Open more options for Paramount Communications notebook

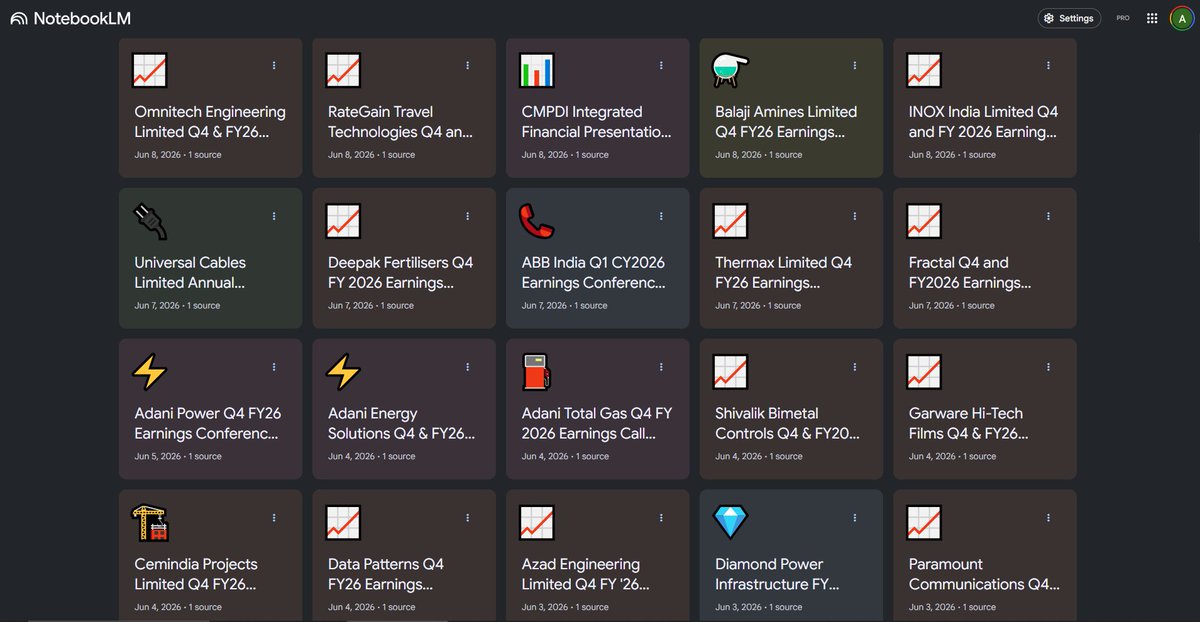coord(1048,518)
